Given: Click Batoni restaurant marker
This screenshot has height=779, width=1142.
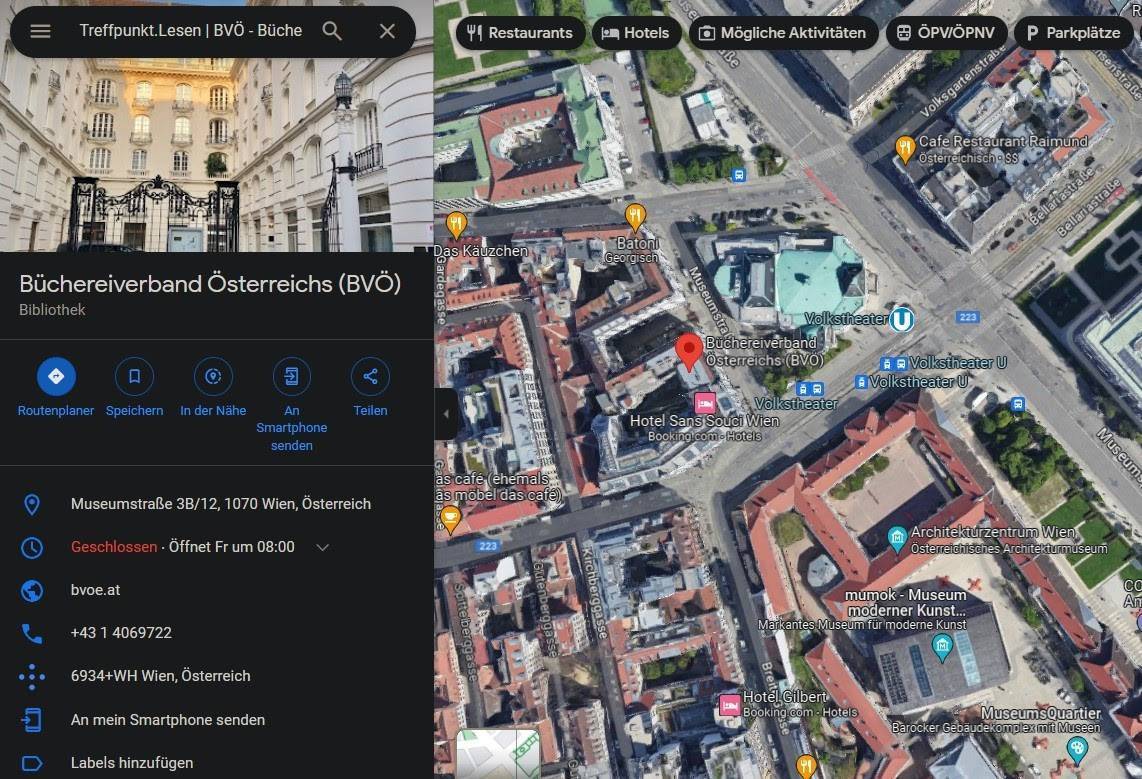Looking at the screenshot, I should pyautogui.click(x=635, y=216).
